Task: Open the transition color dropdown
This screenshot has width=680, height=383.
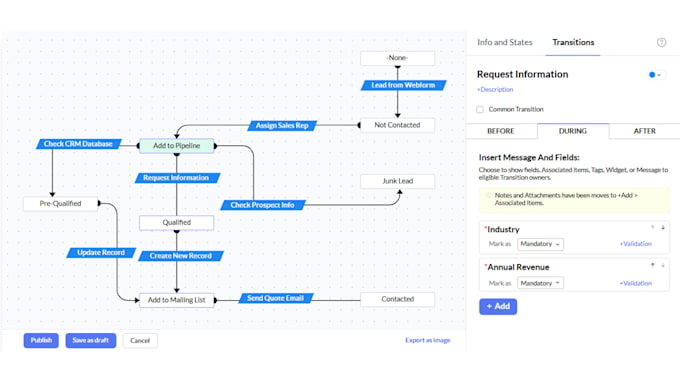Action: tap(655, 75)
